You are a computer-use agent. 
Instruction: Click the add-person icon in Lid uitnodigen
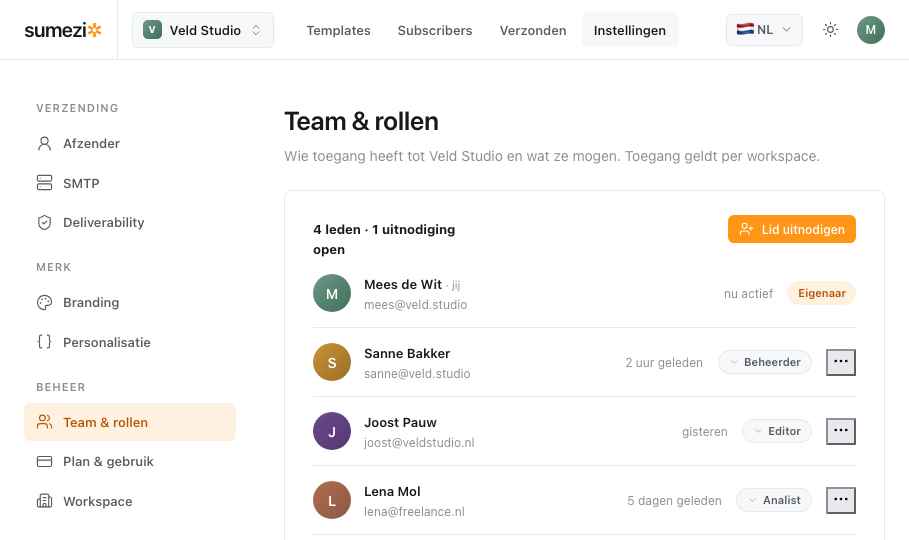tap(746, 229)
